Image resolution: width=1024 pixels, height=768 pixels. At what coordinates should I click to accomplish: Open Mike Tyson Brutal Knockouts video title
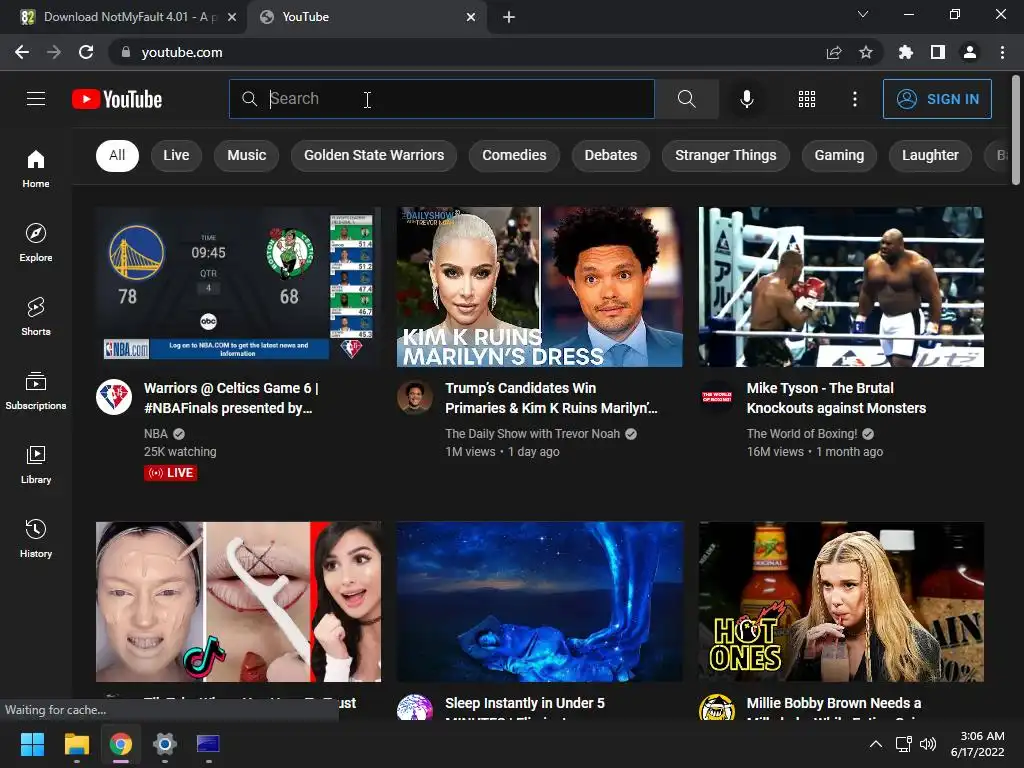837,398
